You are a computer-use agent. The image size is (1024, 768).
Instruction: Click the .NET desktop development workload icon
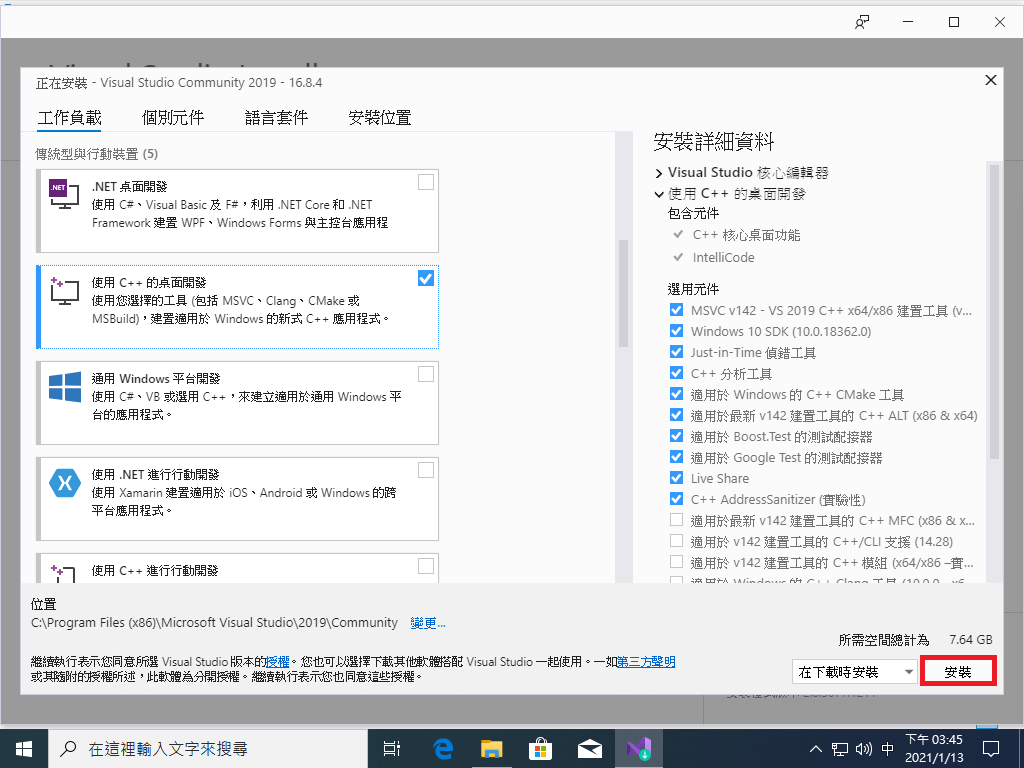click(x=65, y=192)
